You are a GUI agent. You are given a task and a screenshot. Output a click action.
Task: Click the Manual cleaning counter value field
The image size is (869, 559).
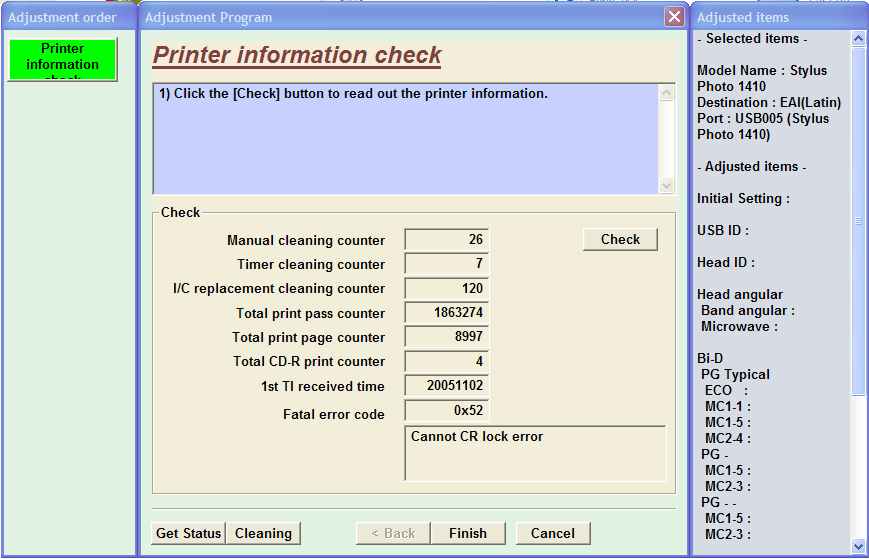[447, 239]
